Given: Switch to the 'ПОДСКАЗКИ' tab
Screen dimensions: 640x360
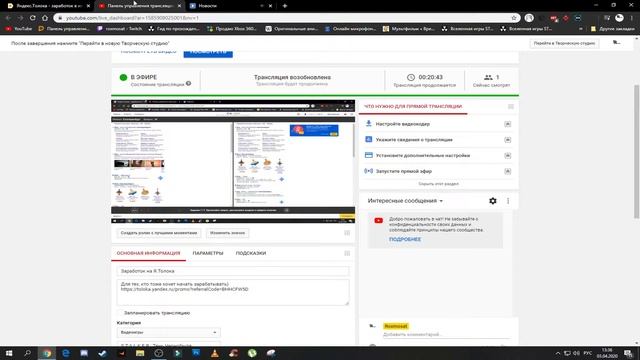Looking at the screenshot, I should coord(251,253).
